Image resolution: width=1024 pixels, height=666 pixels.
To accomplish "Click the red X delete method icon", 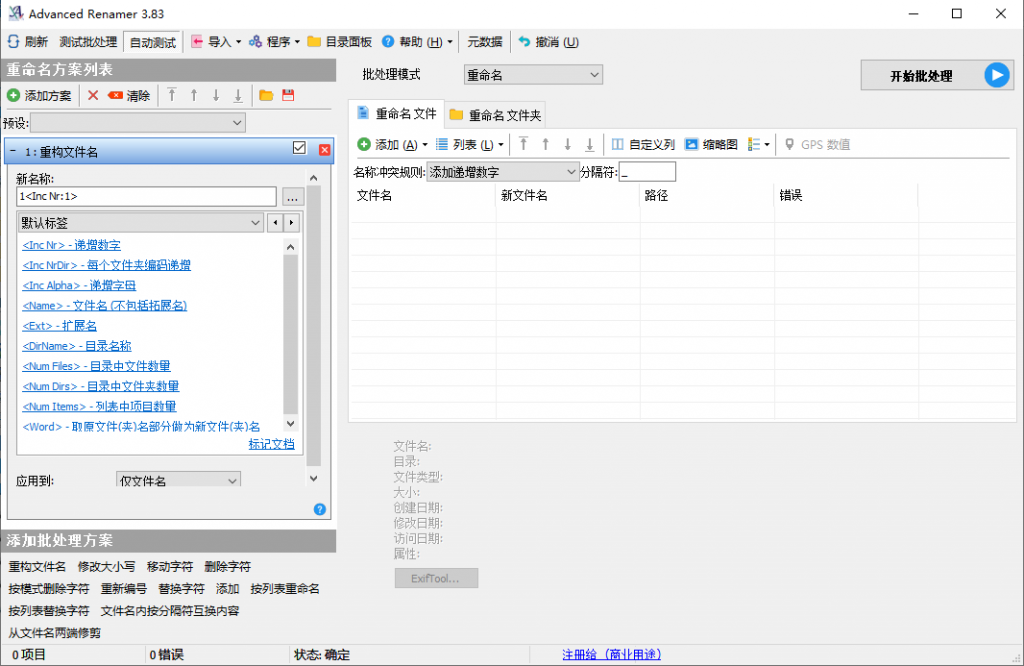I will coord(93,95).
